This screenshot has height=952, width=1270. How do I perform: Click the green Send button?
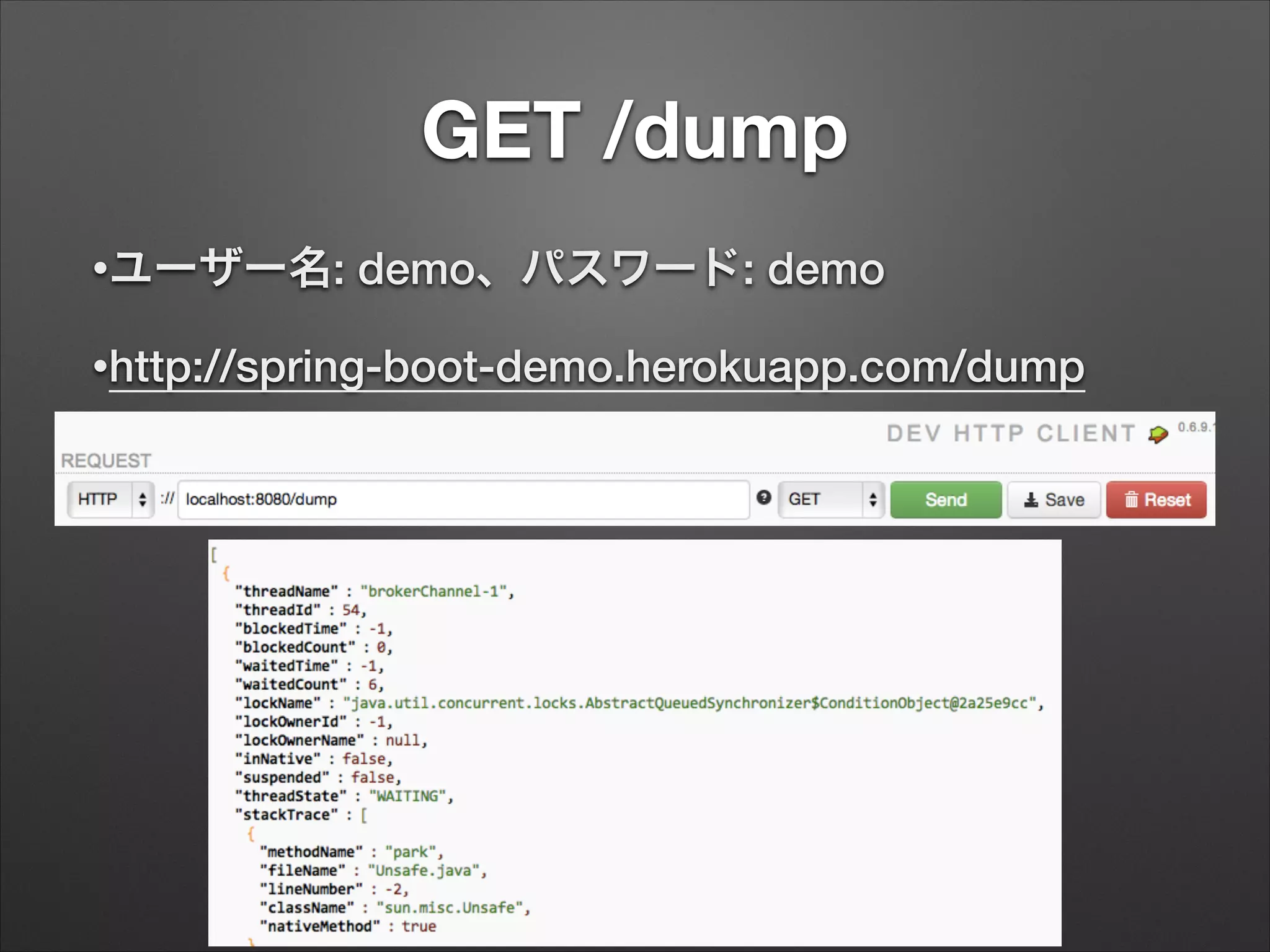click(946, 500)
